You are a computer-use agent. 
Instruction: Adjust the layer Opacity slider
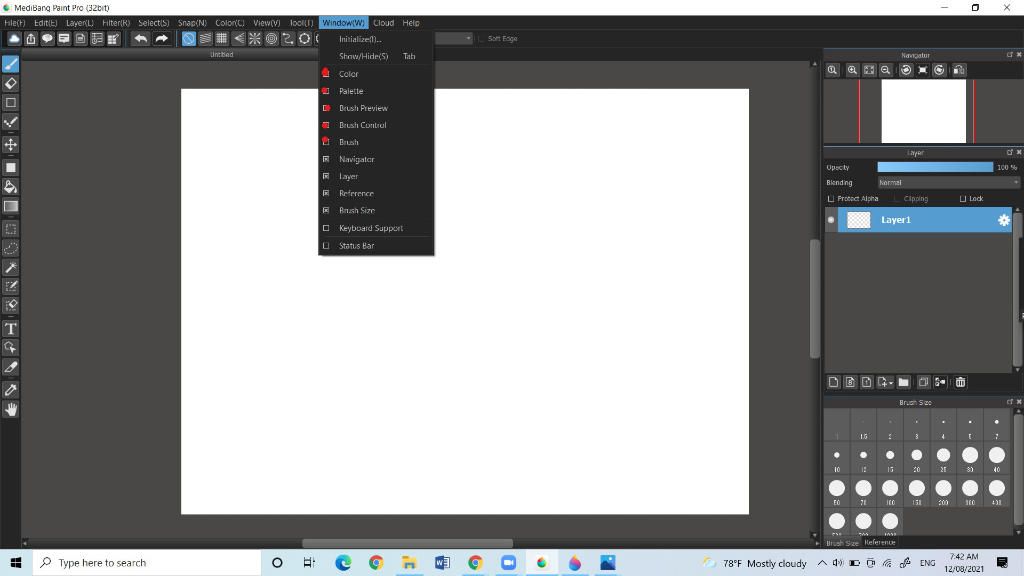[x=935, y=167]
